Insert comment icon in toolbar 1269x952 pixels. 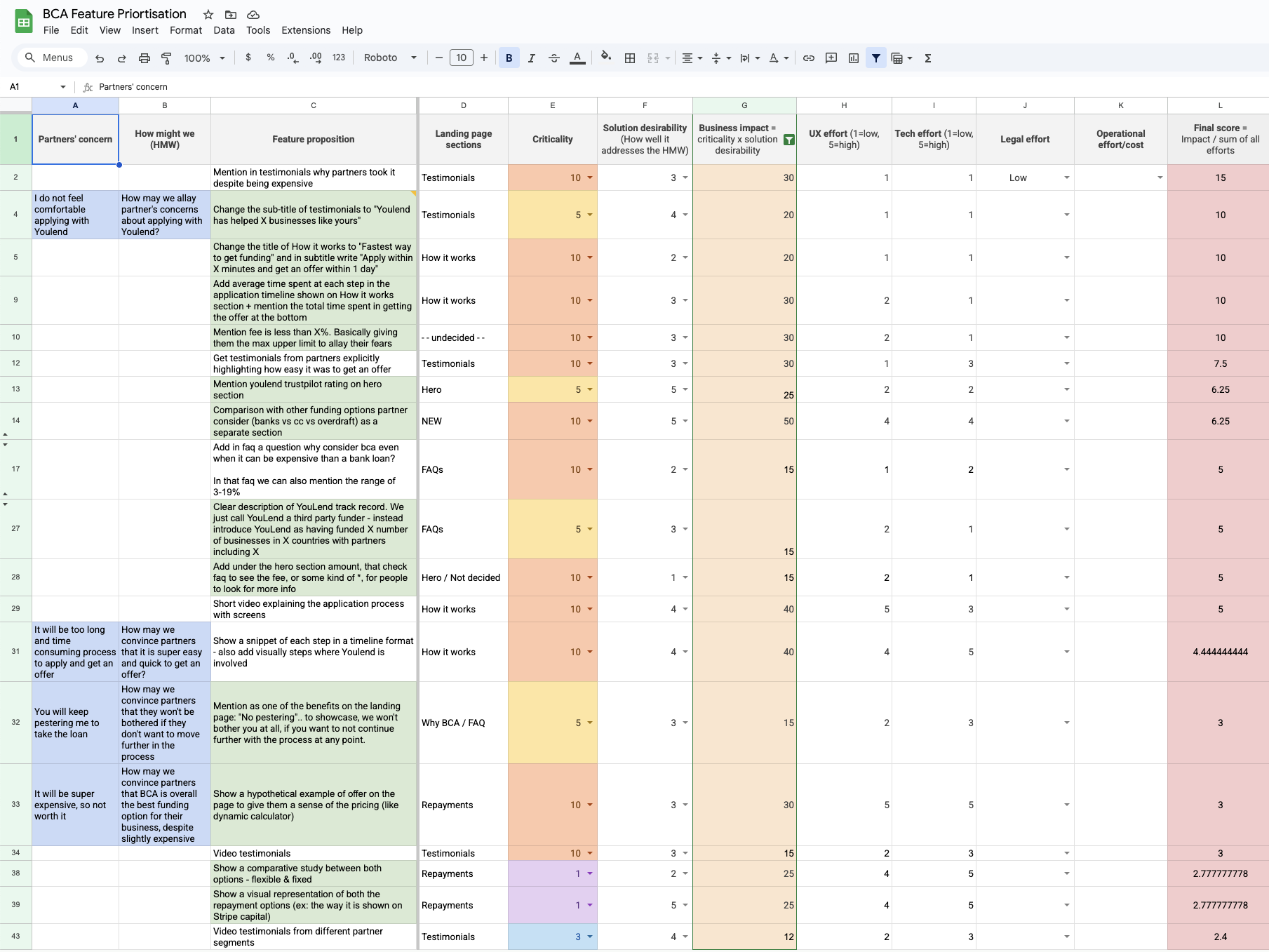point(831,58)
